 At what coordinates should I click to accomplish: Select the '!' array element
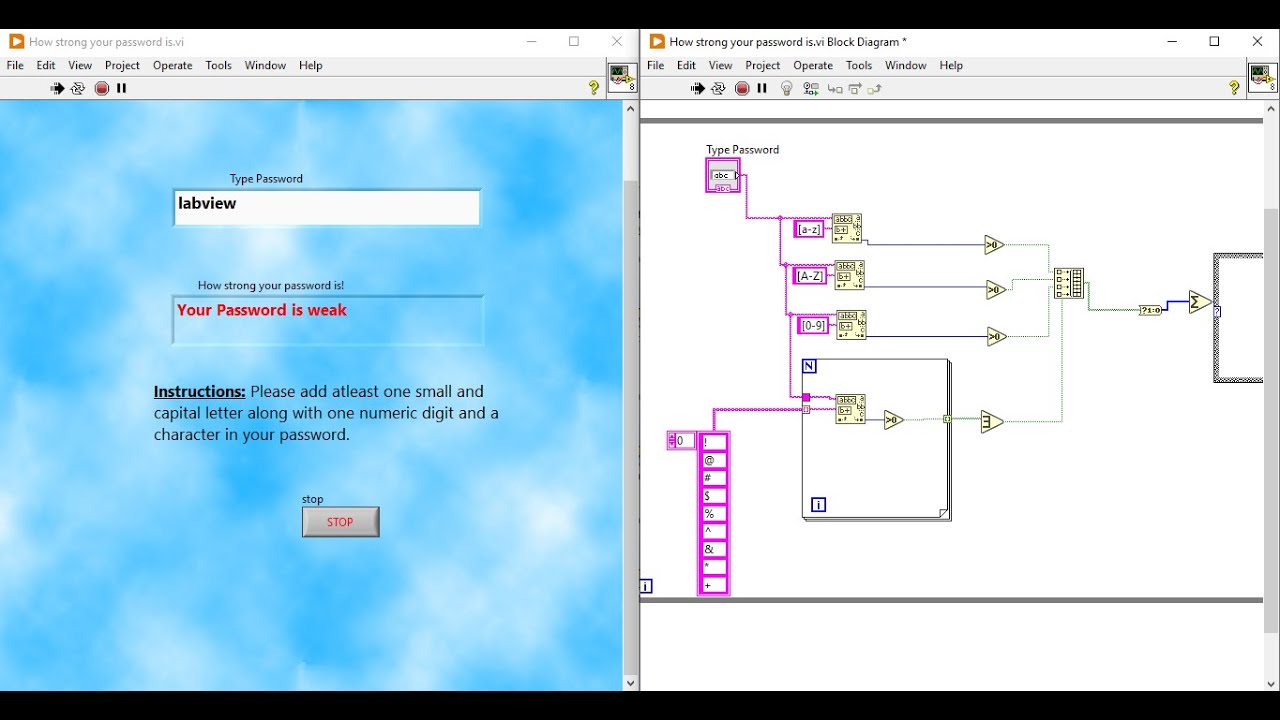point(714,442)
